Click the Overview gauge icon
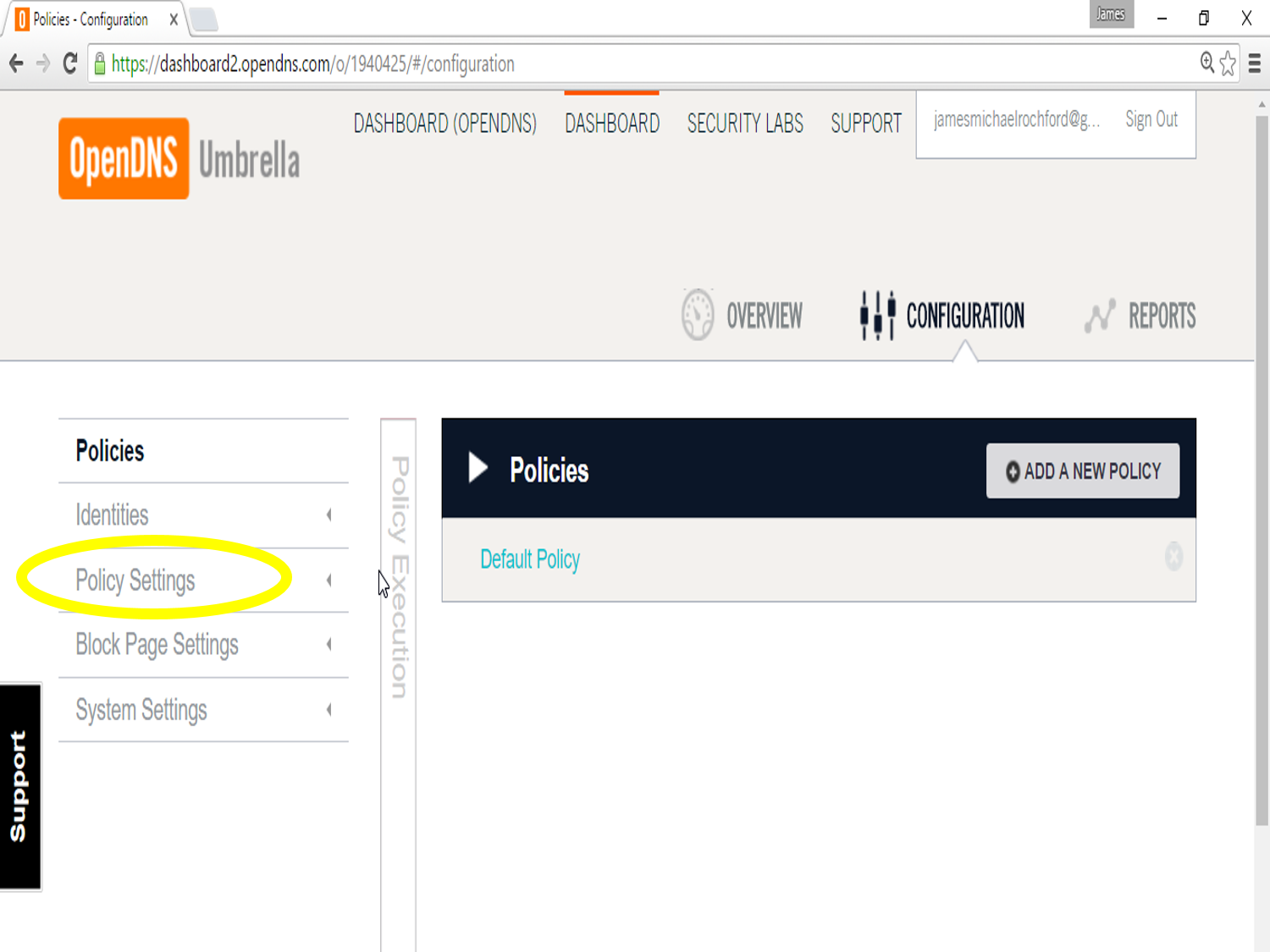Image resolution: width=1270 pixels, height=952 pixels. (x=698, y=315)
